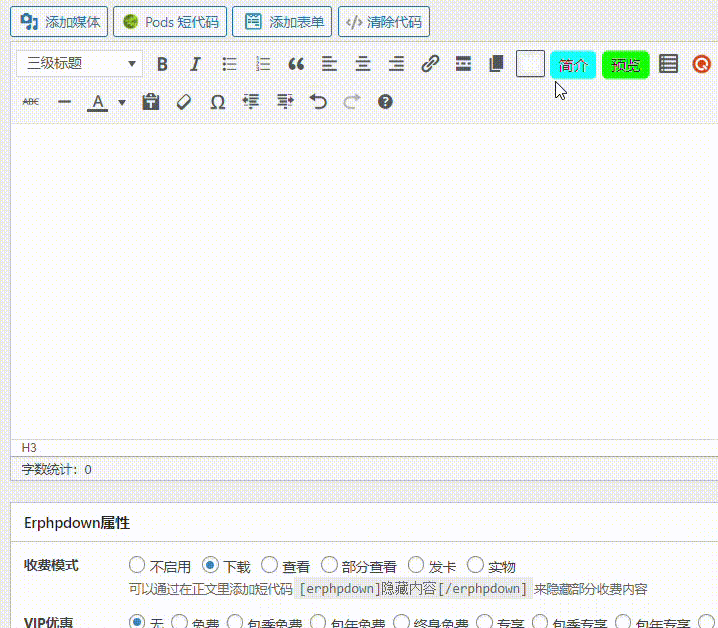Click the 收费模式 label

51,565
